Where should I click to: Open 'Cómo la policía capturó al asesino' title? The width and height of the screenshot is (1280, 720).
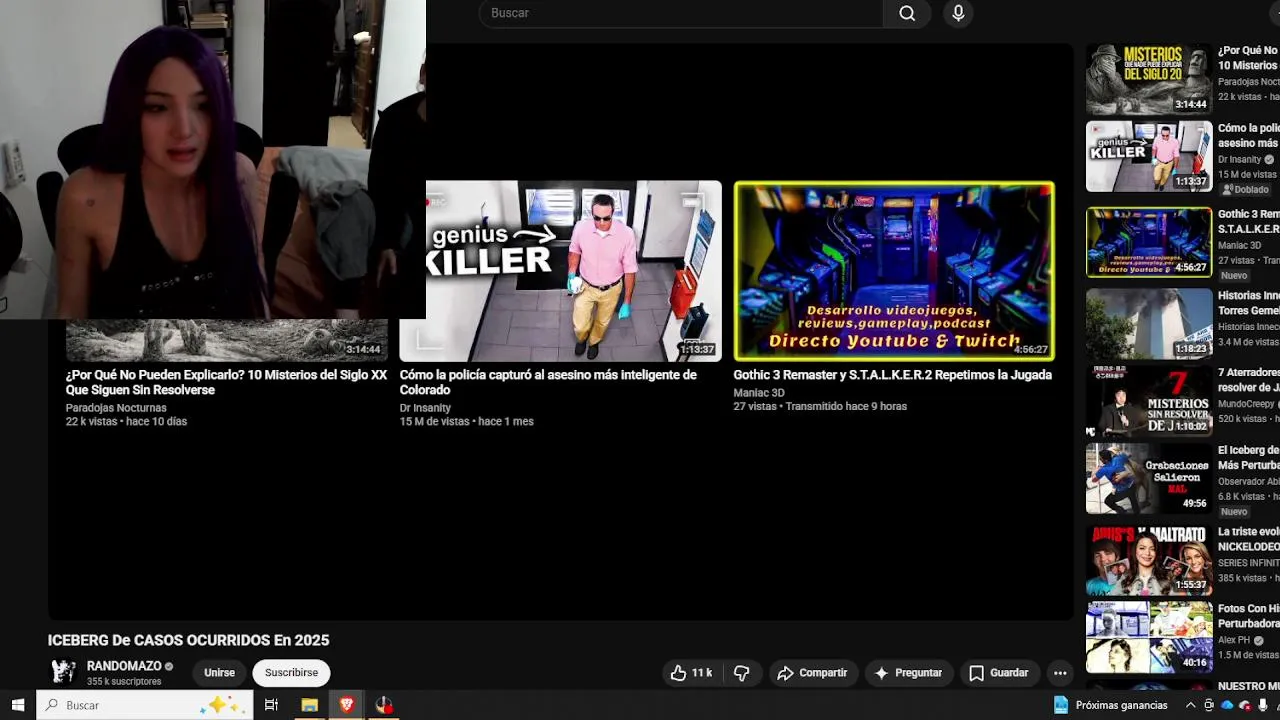[x=548, y=382]
